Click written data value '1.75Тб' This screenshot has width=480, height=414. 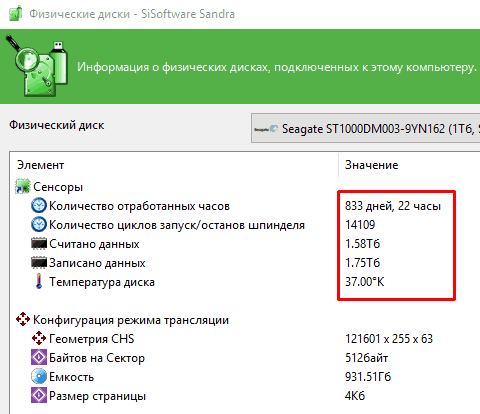click(362, 263)
